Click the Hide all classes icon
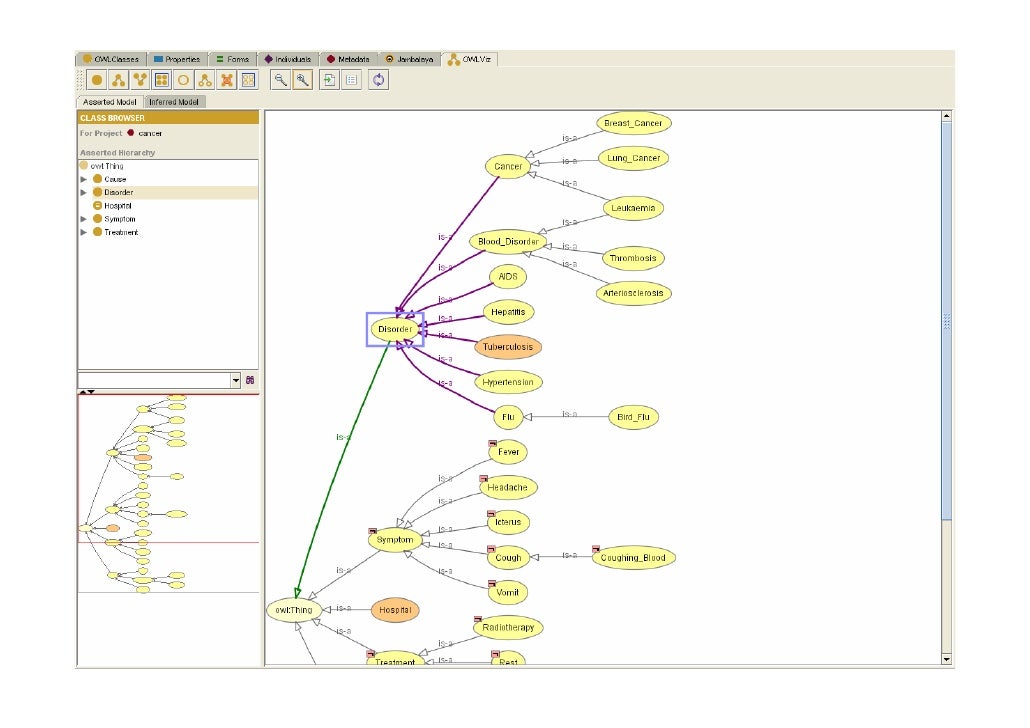 coord(248,80)
